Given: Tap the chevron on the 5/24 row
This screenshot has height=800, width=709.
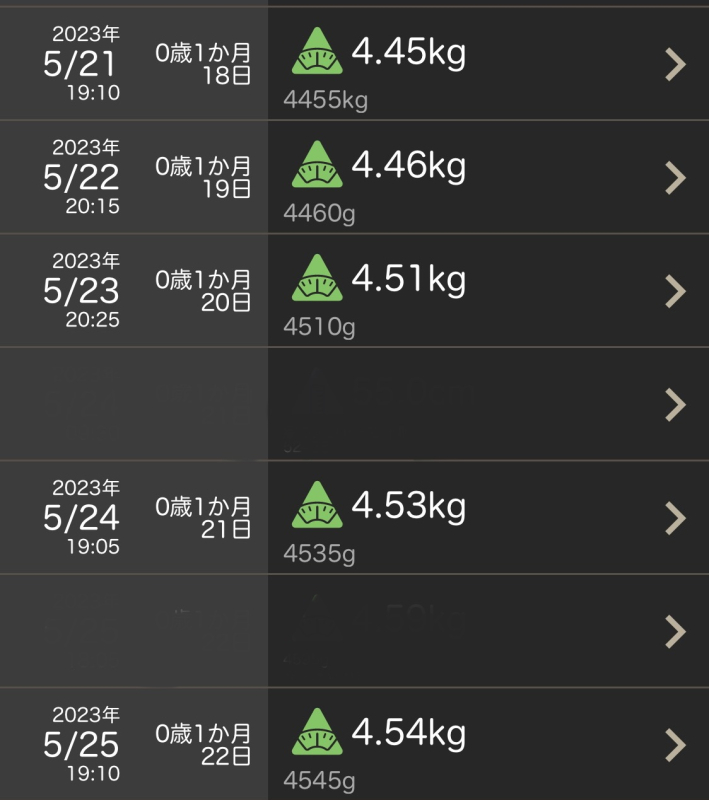Looking at the screenshot, I should [676, 518].
